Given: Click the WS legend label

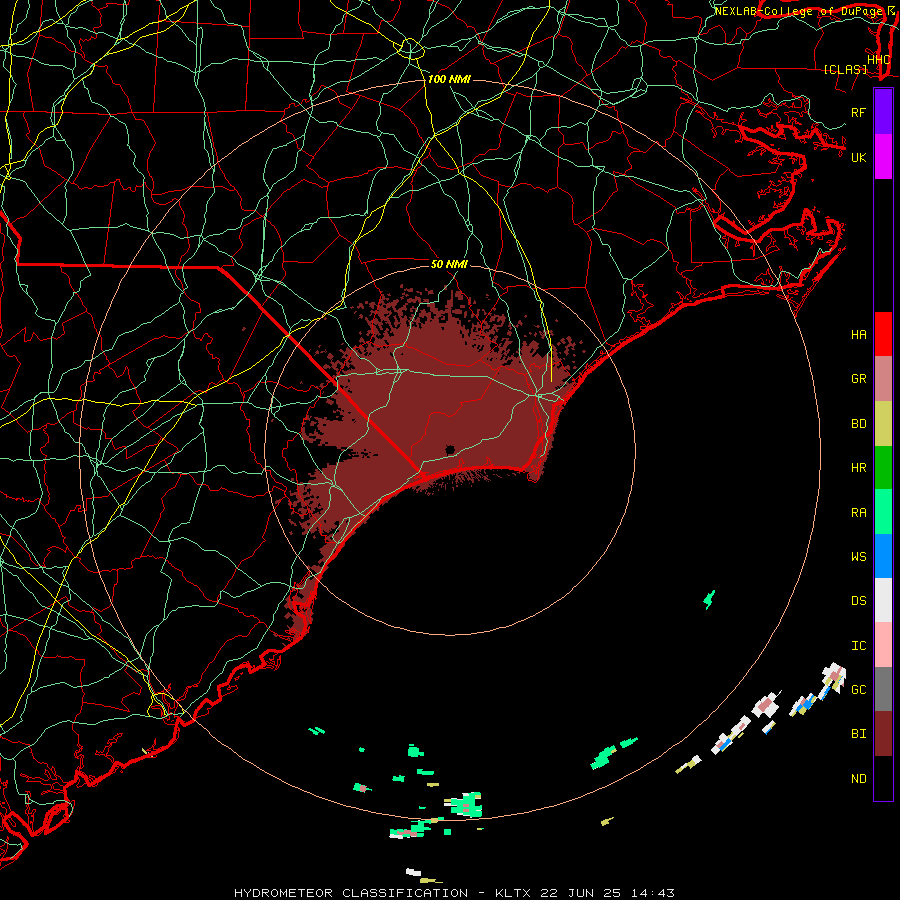Looking at the screenshot, I should click(x=859, y=557).
